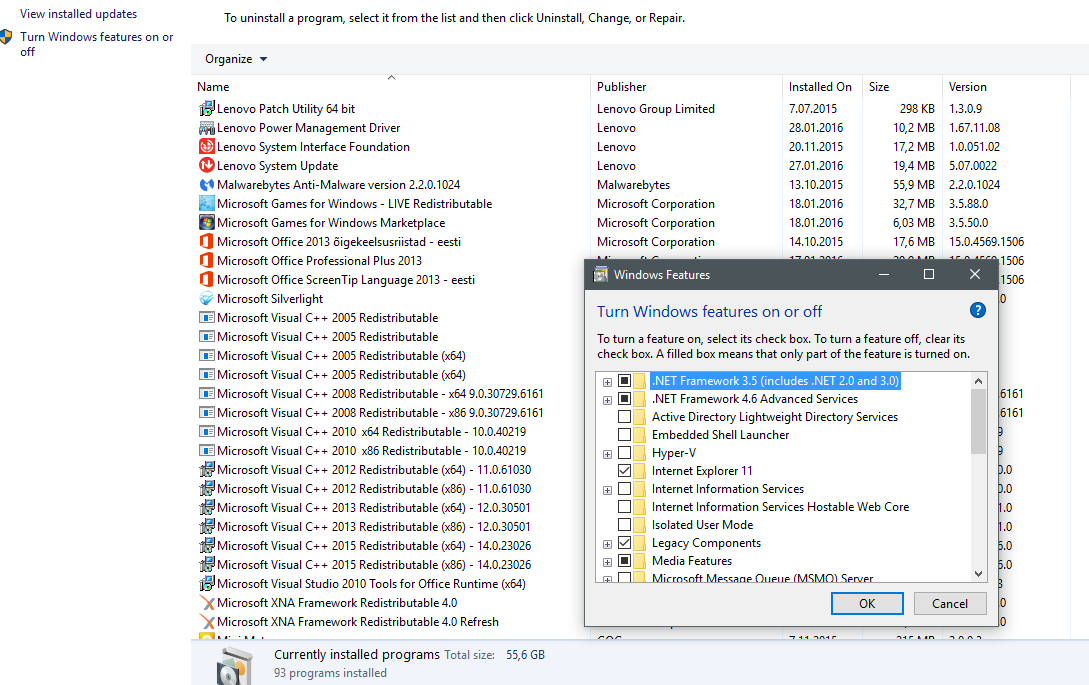Image resolution: width=1089 pixels, height=685 pixels.
Task: Click the XNA Framework 4.0 Refresh icon
Action: [x=206, y=622]
